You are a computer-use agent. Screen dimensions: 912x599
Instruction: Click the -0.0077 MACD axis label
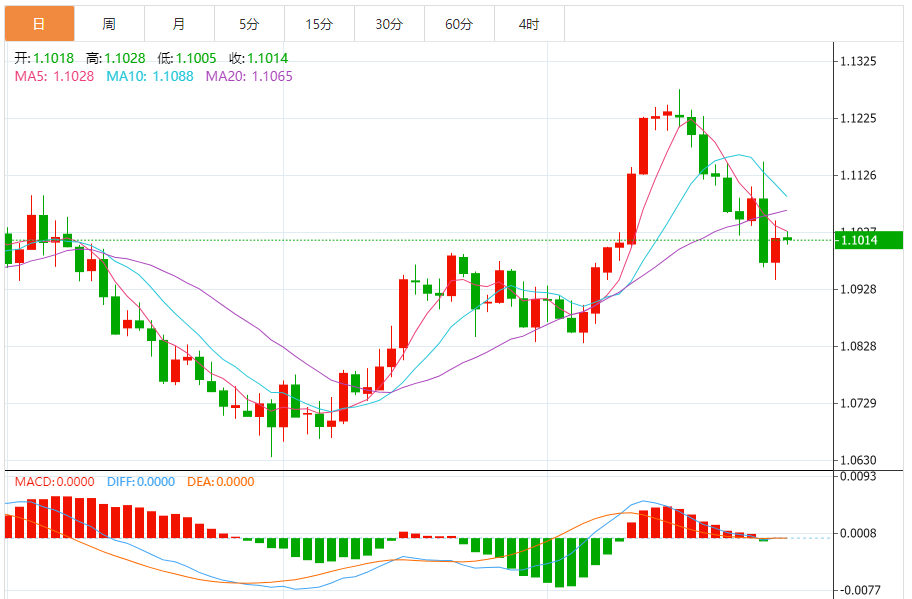tap(858, 590)
